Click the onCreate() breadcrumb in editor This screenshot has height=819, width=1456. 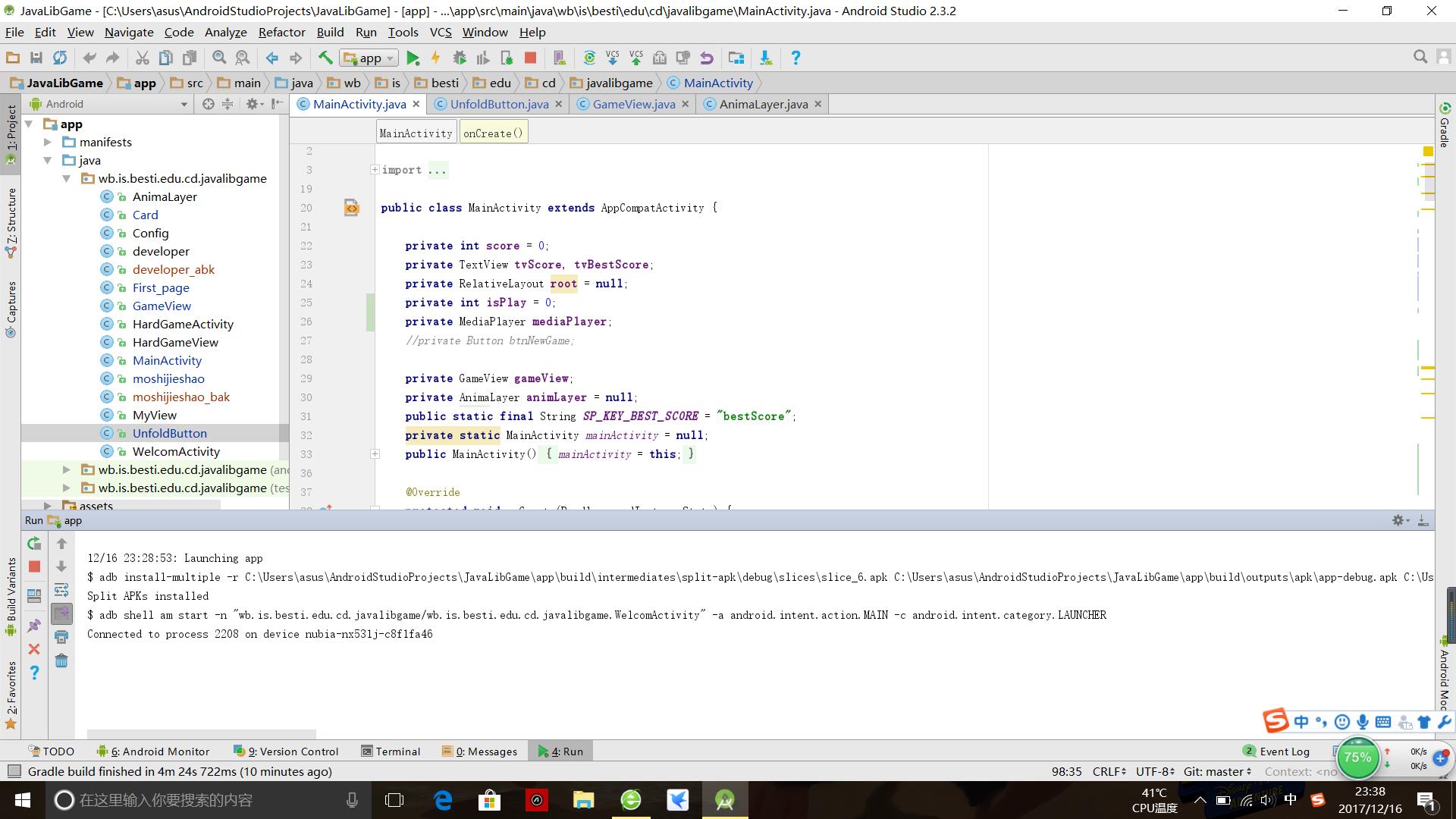pyautogui.click(x=493, y=133)
